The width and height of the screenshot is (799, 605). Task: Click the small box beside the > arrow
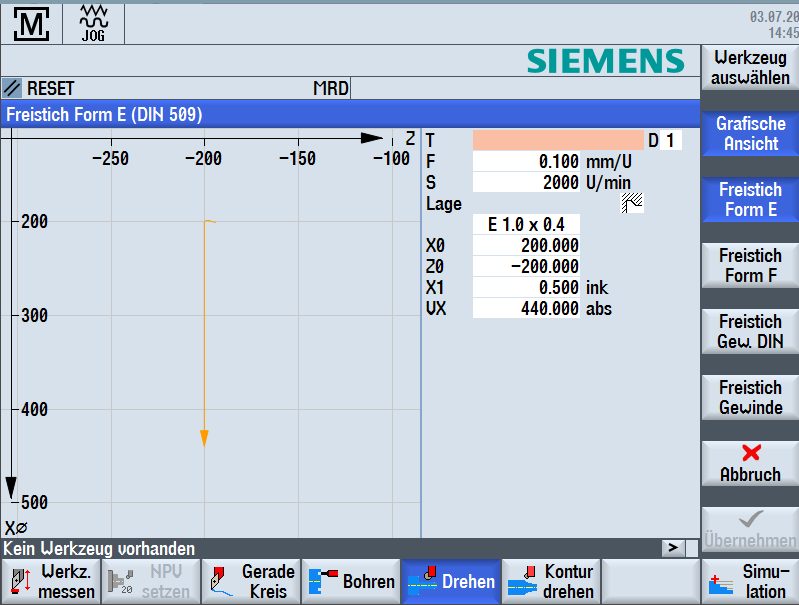coord(692,548)
